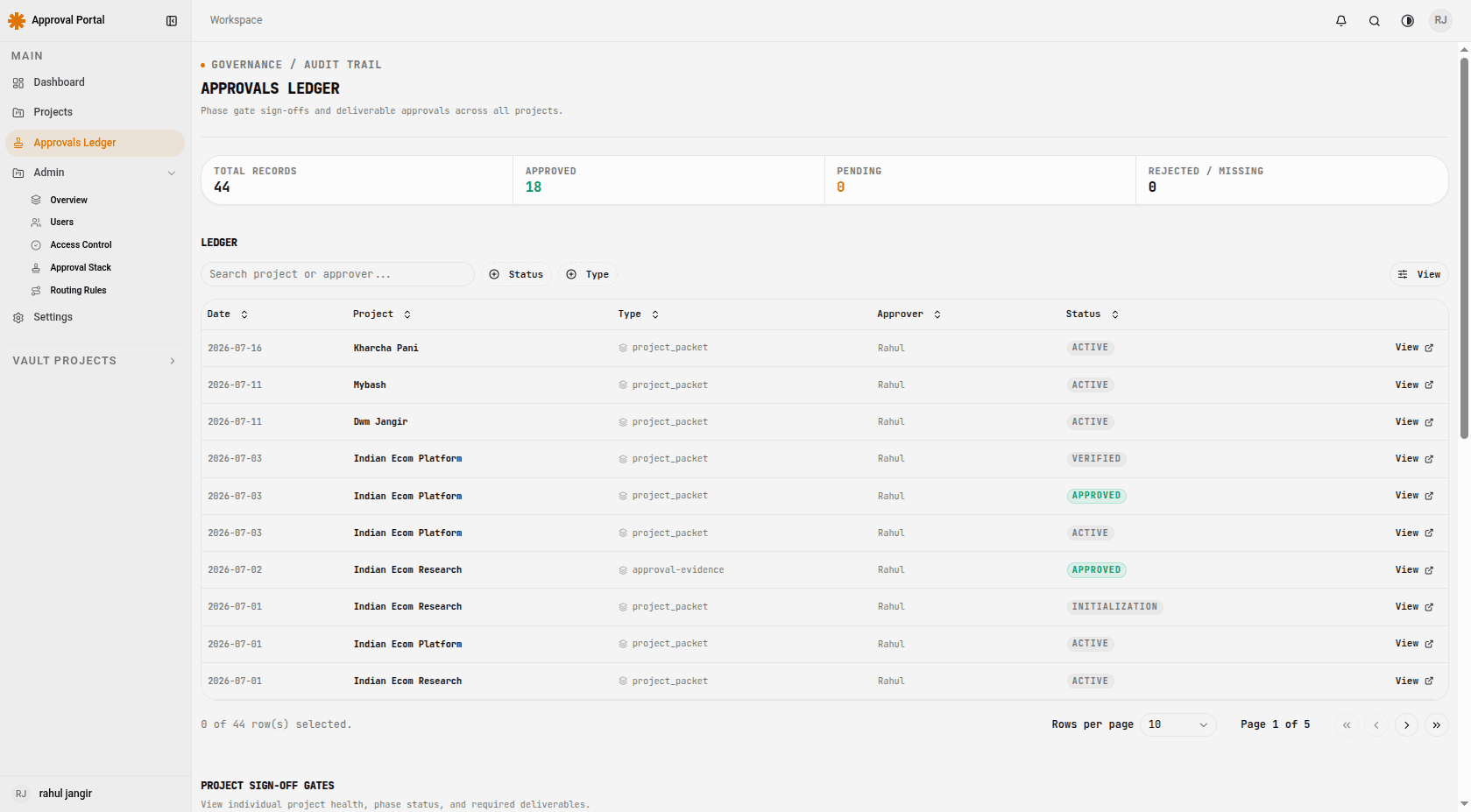Click the Approved count card
The image size is (1471, 812).
(x=668, y=180)
